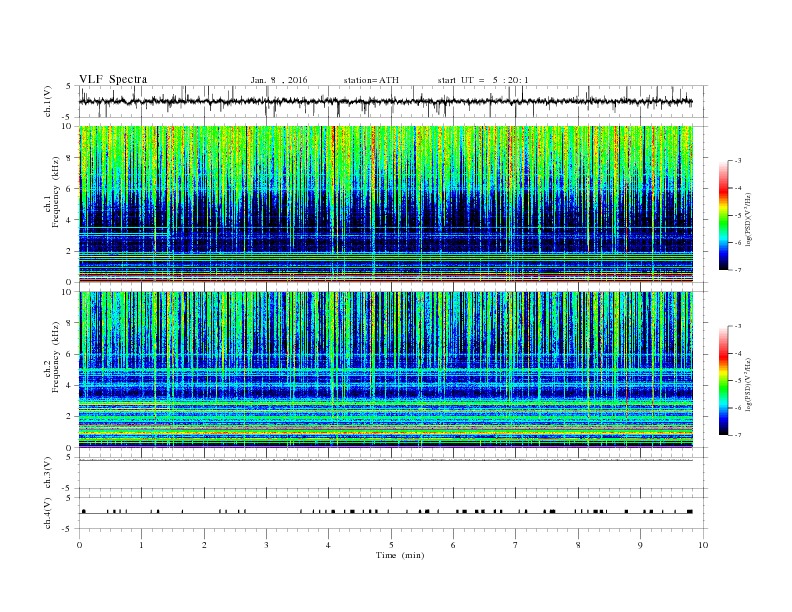Click the "4" kHz tick on ch.2 frequency axis
The width and height of the screenshot is (792, 612).
[70, 385]
